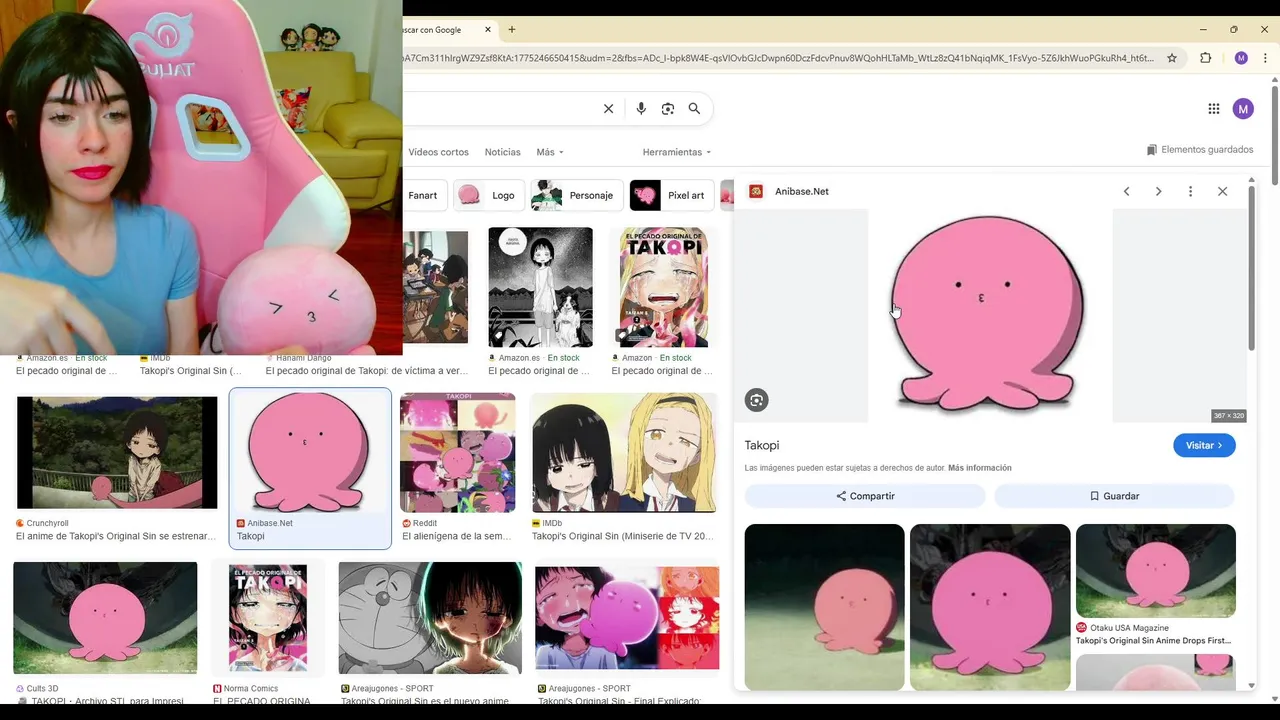Image resolution: width=1280 pixels, height=720 pixels.
Task: Filter results by Personaje chip
Action: [x=577, y=195]
